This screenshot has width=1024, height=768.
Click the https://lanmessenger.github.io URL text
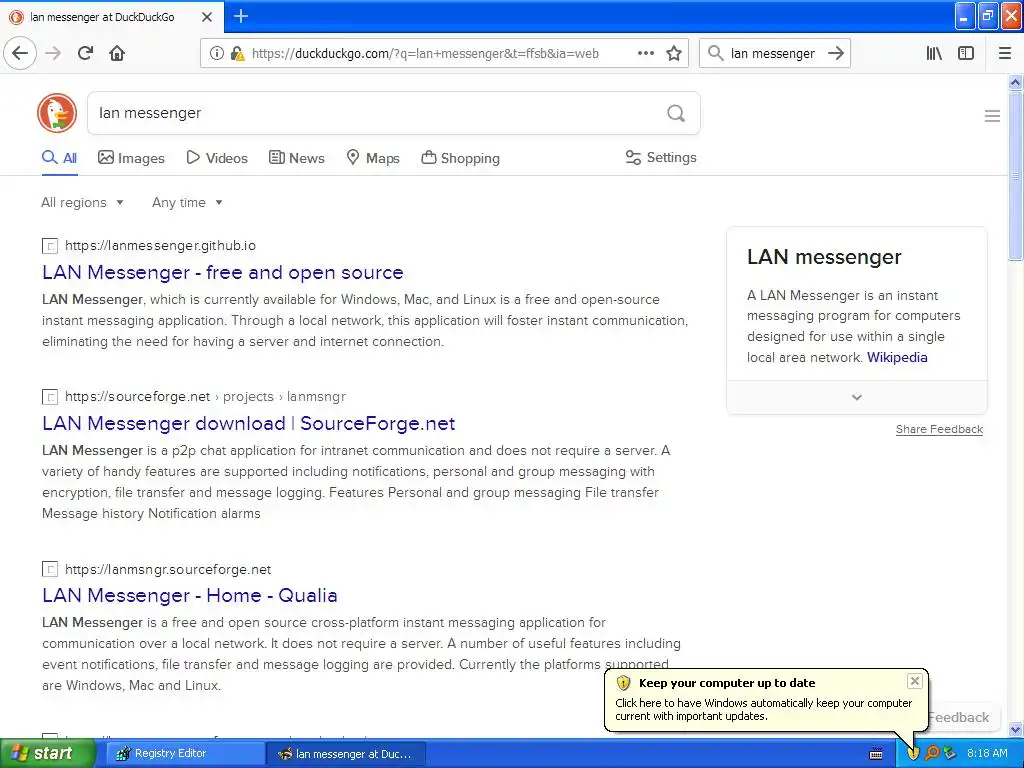[x=160, y=246]
